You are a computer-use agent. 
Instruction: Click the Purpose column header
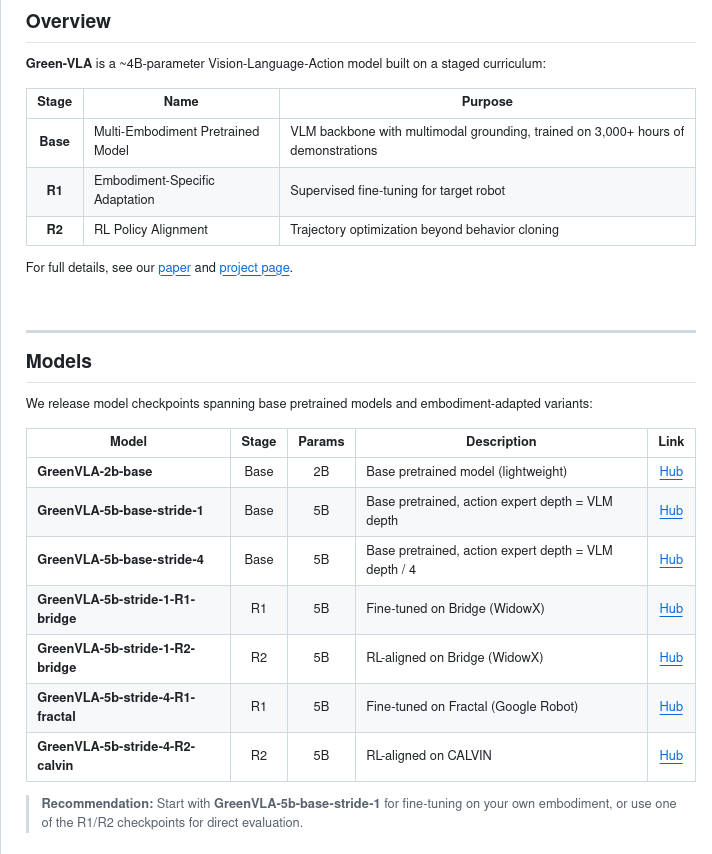(487, 102)
